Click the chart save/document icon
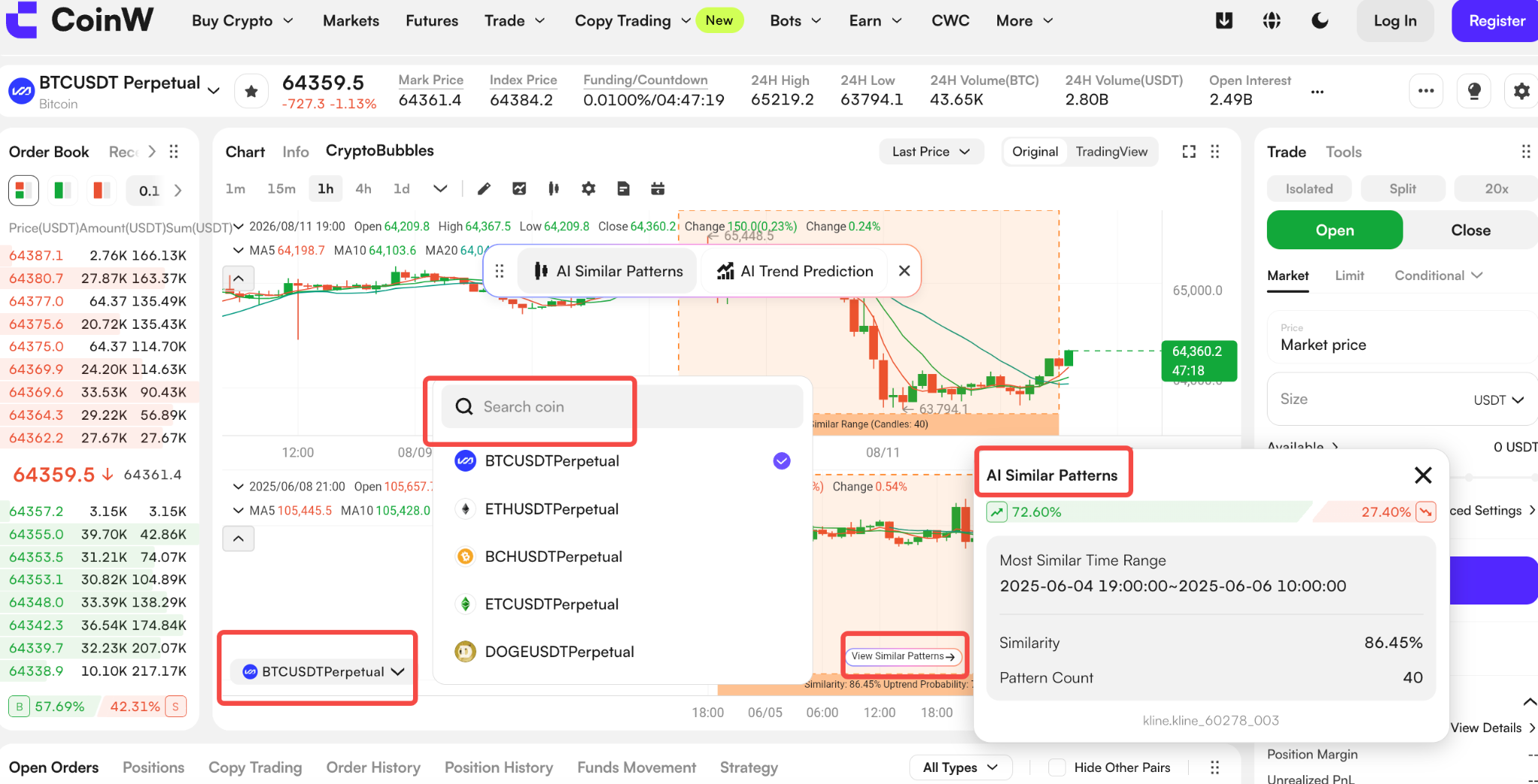1538x784 pixels. (x=623, y=188)
